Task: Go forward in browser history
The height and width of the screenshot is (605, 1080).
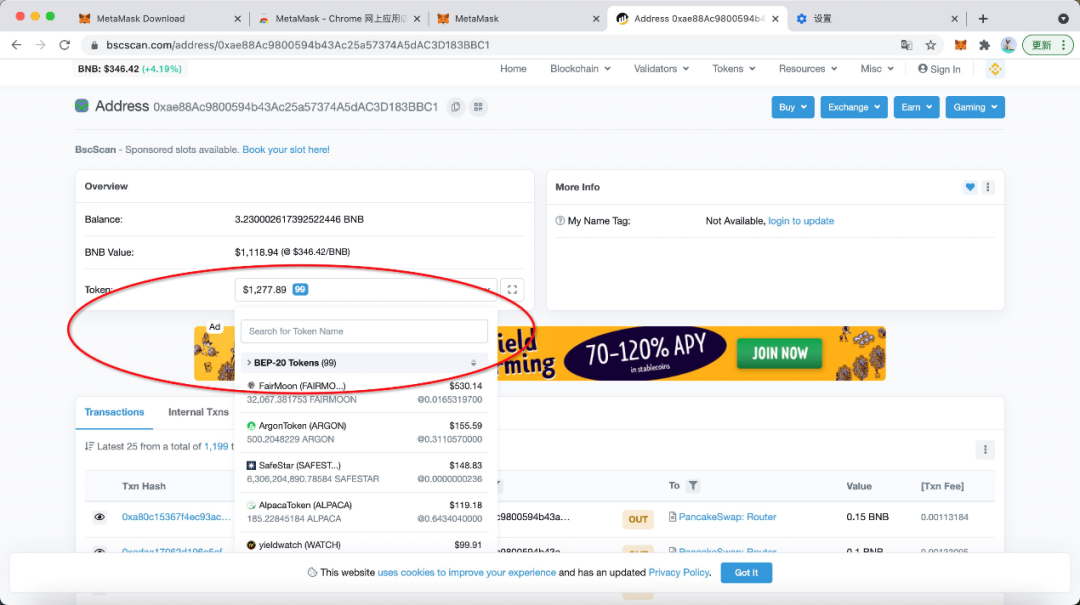Action: click(x=41, y=45)
